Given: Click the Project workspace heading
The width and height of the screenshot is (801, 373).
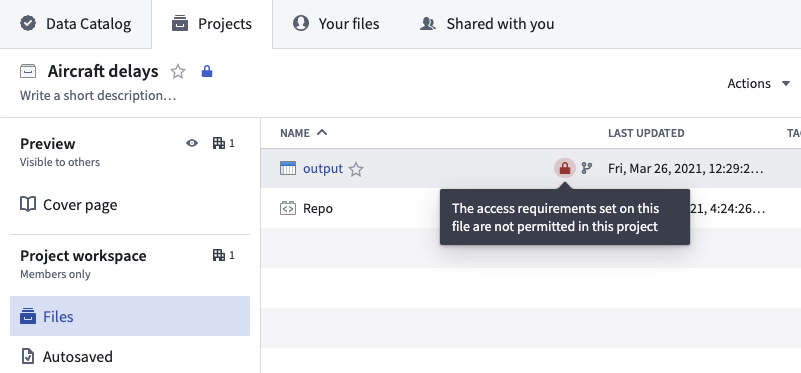Looking at the screenshot, I should tap(83, 255).
